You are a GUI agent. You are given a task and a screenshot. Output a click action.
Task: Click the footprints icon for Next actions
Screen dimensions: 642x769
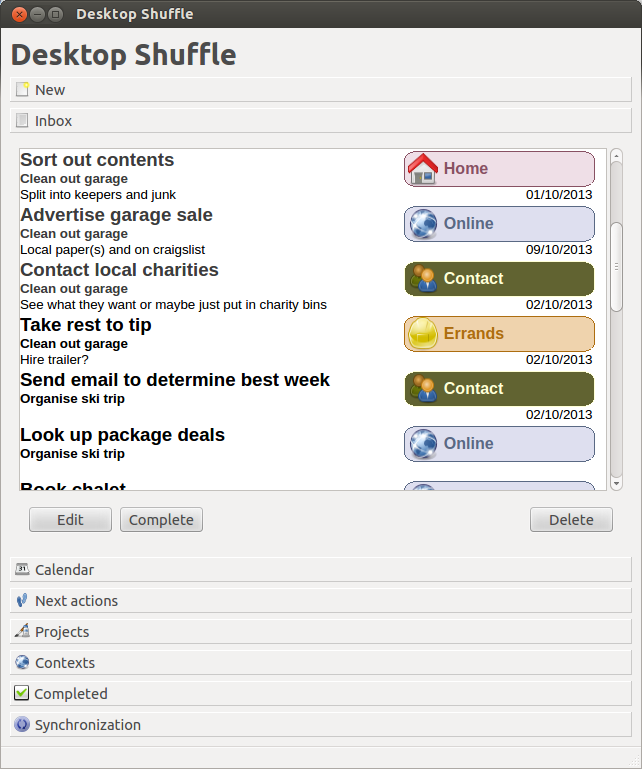[22, 601]
